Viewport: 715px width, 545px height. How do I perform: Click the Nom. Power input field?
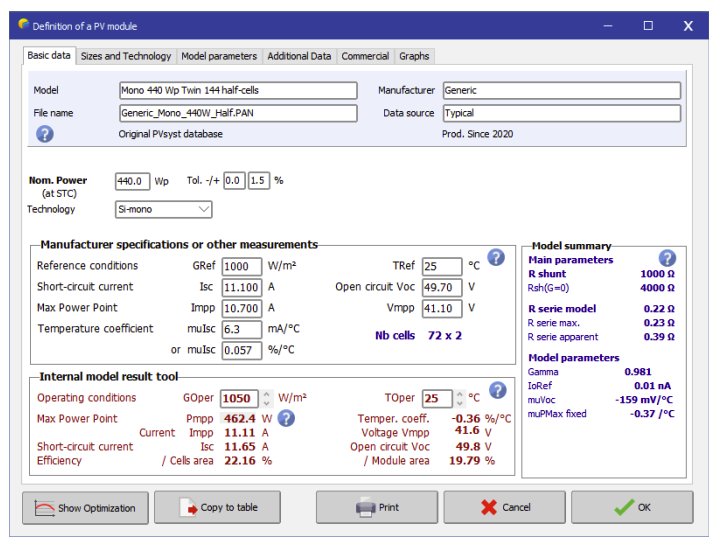pos(132,181)
